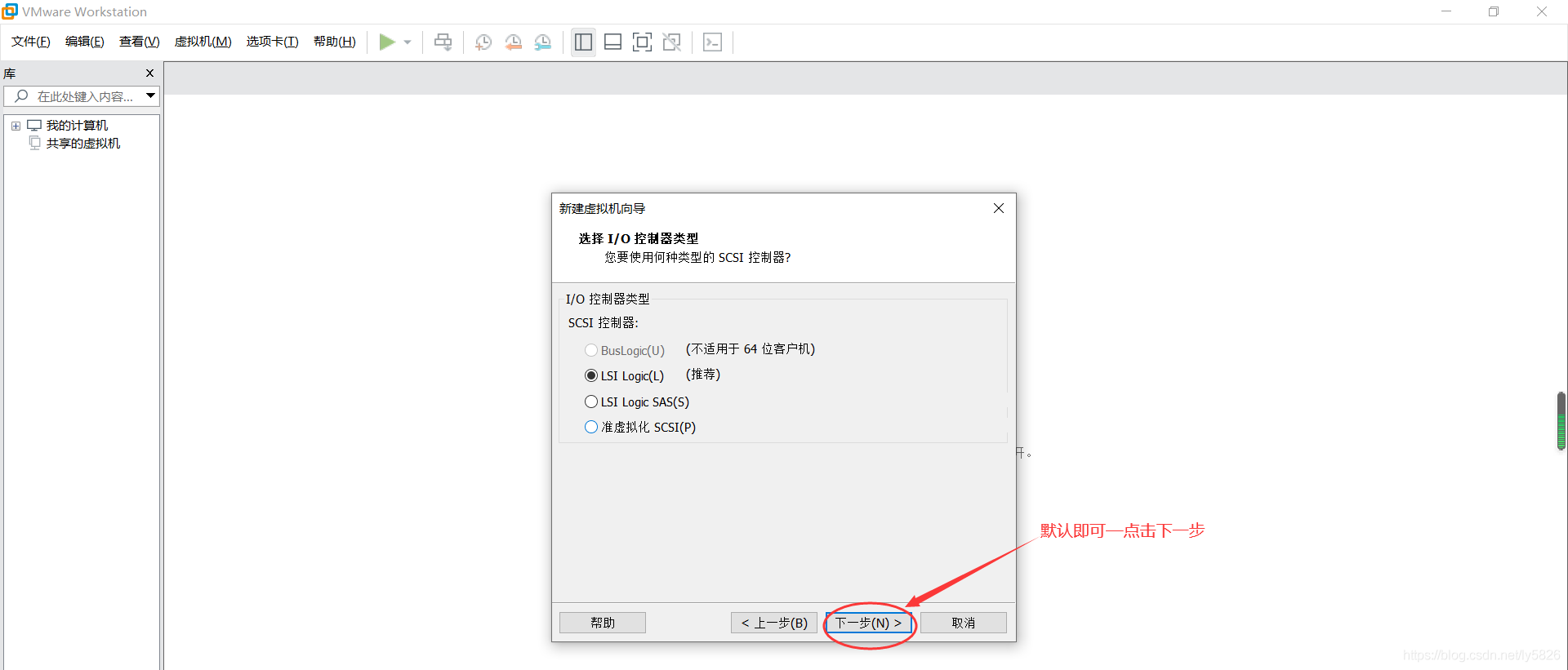
Task: Click the VMware Workstation logo icon
Action: [10, 11]
